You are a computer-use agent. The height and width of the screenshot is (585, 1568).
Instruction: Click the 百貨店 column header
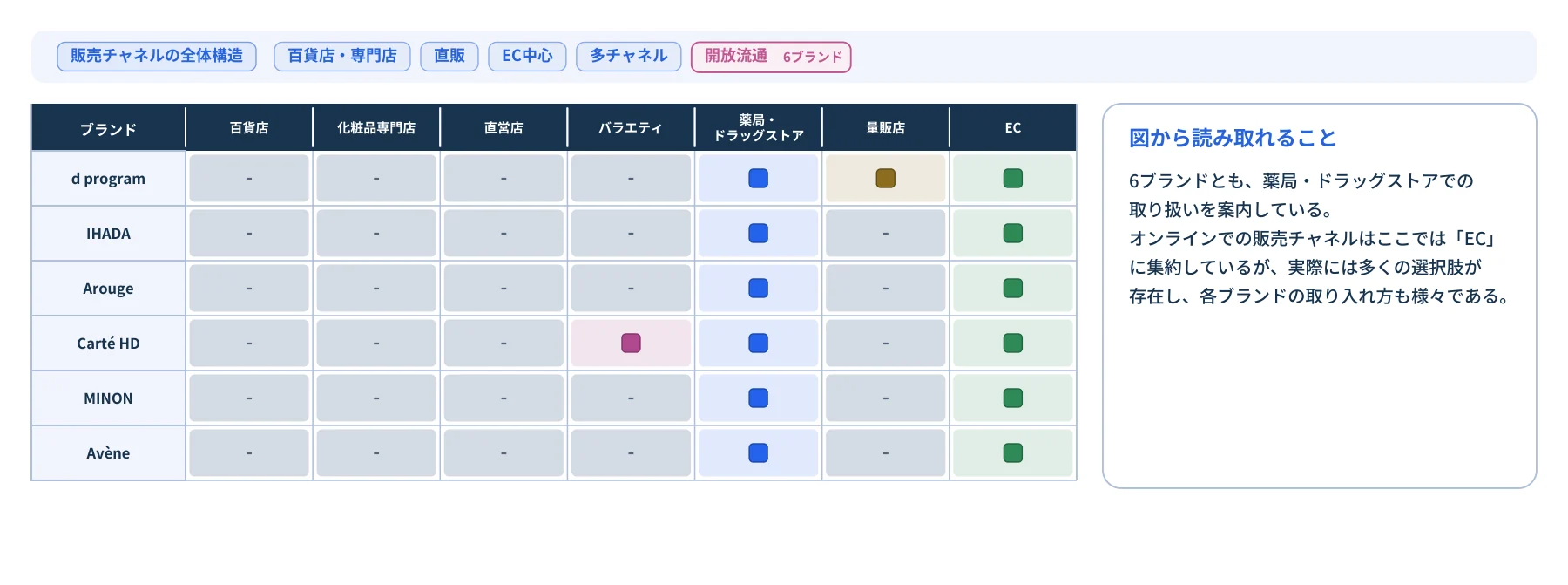[x=249, y=128]
